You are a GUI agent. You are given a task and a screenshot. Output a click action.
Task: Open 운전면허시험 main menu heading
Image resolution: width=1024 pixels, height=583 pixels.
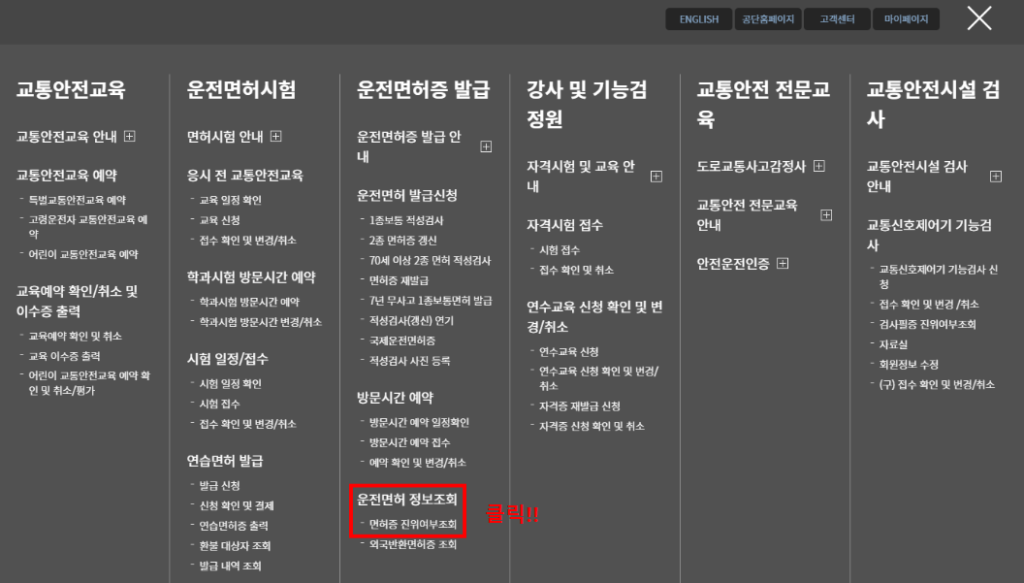pyautogui.click(x=242, y=89)
